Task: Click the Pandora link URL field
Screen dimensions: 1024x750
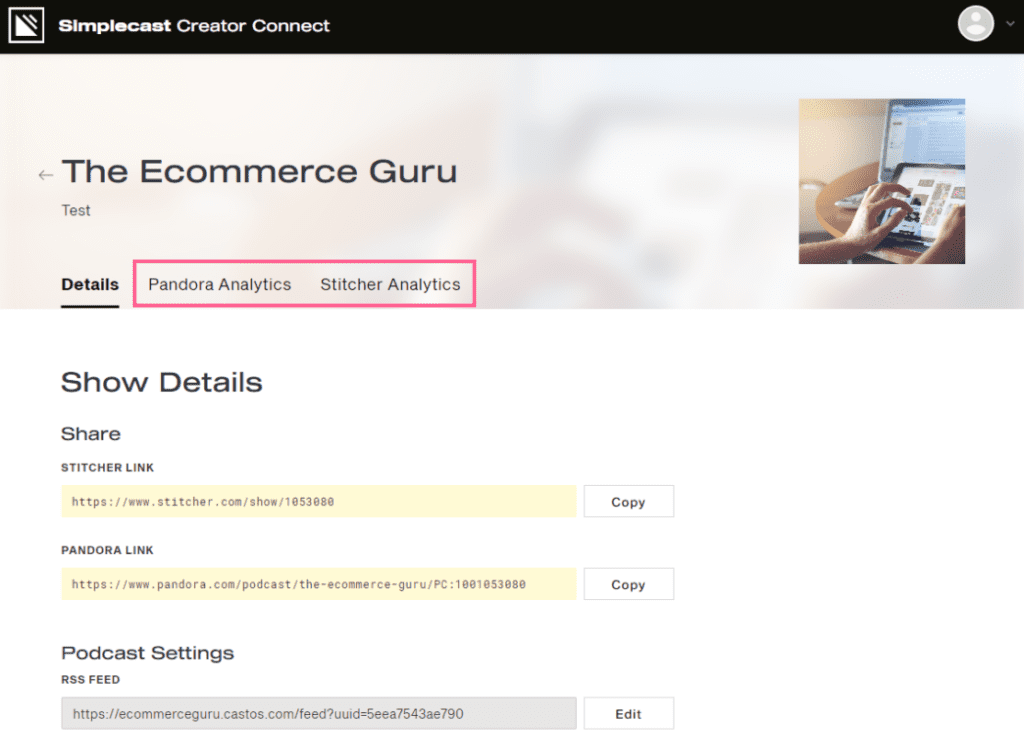Action: pyautogui.click(x=319, y=584)
